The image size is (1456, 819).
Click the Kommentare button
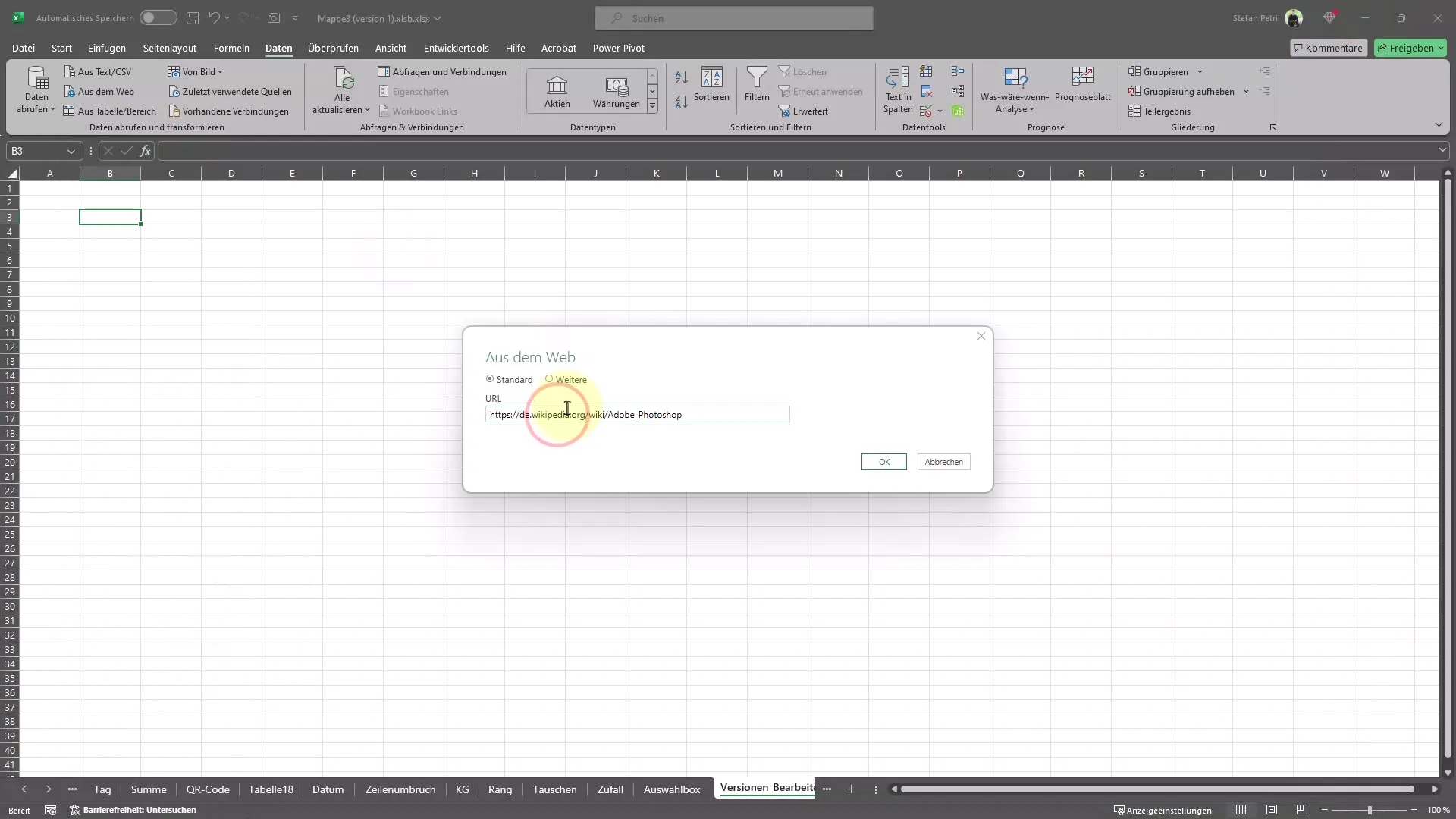(1328, 48)
